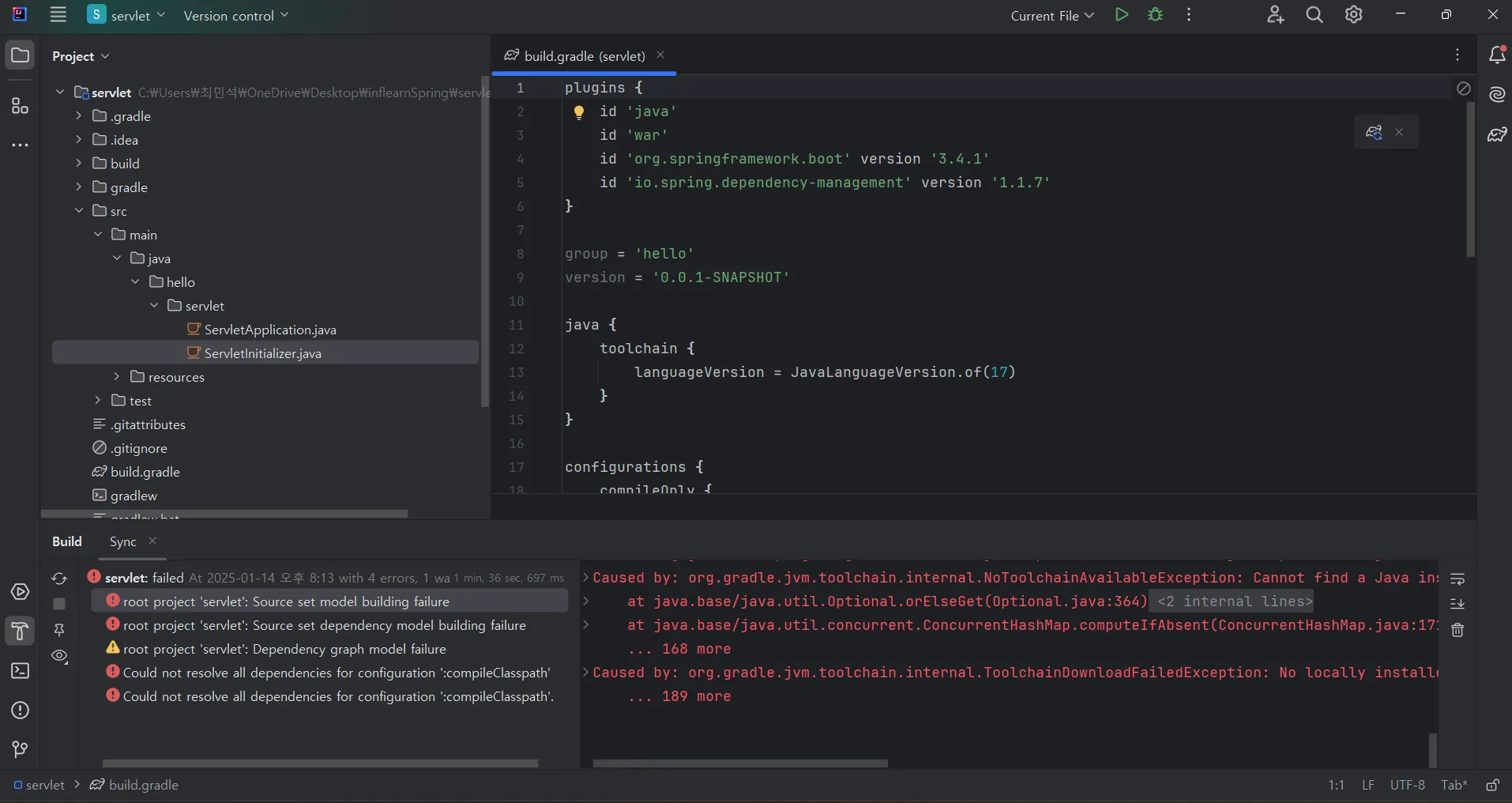This screenshot has width=1512, height=803.
Task: Start debugging with the bug icon
Action: tap(1155, 15)
